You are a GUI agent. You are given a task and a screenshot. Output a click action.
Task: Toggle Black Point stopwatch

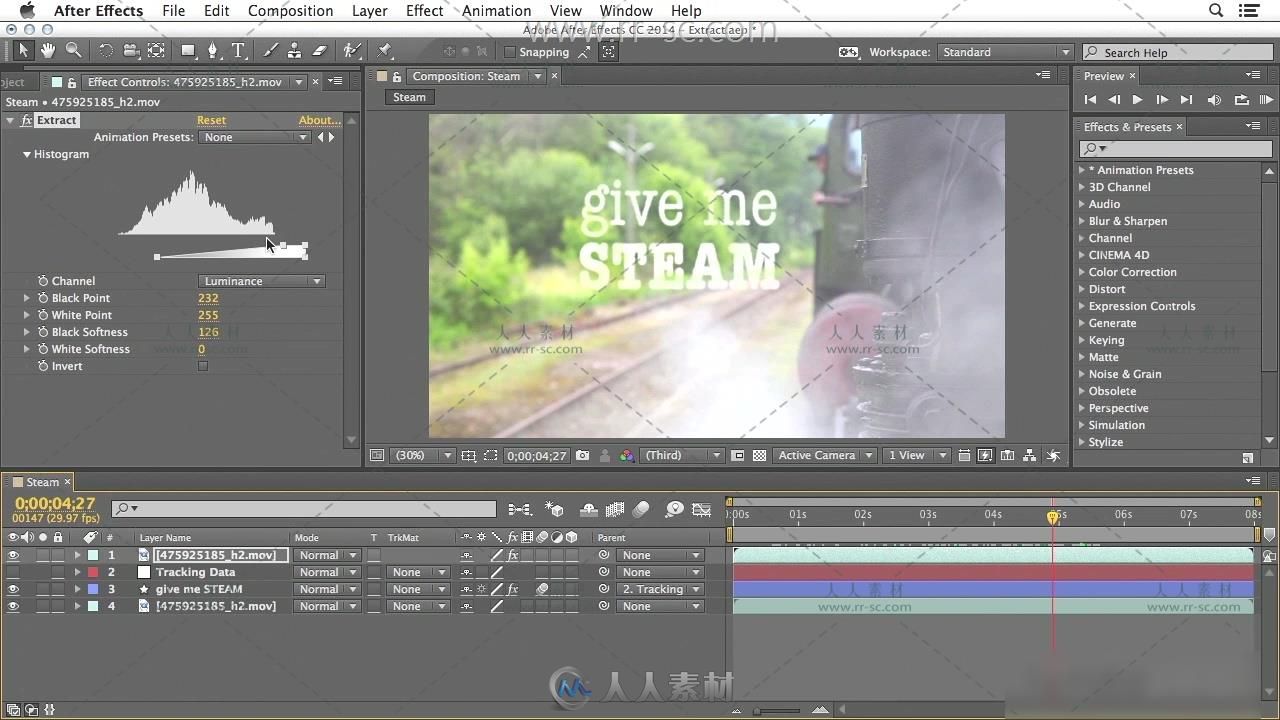[x=43, y=298]
